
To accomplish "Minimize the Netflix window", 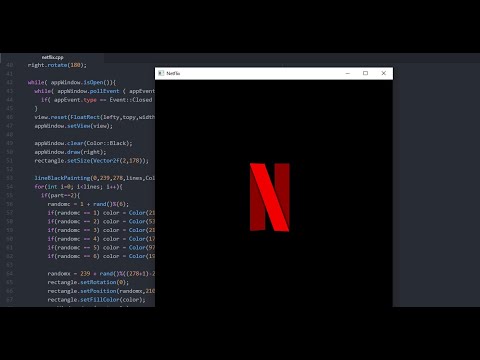I will [348, 73].
